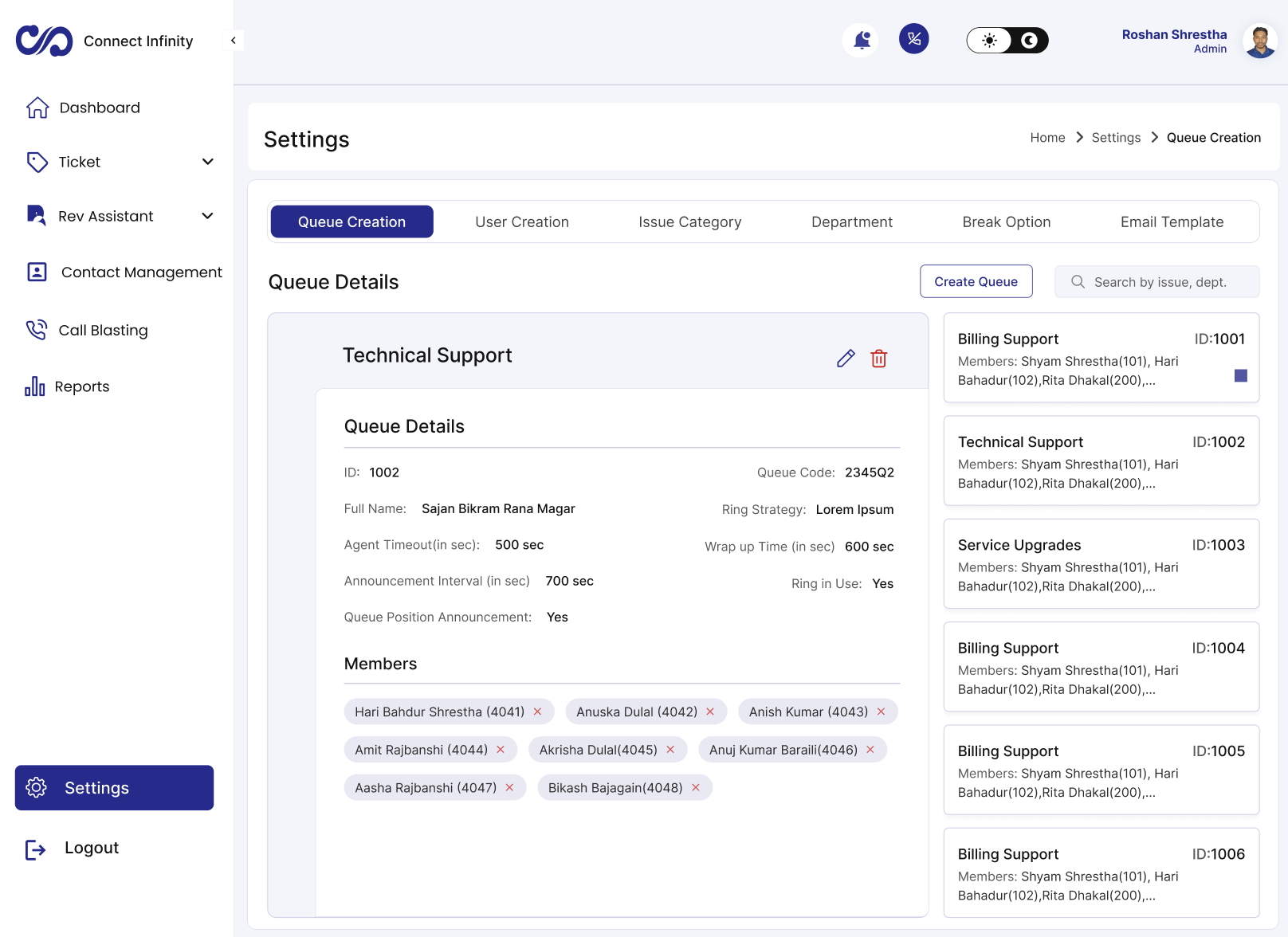Expand the Rev Assistant chevron

[208, 216]
